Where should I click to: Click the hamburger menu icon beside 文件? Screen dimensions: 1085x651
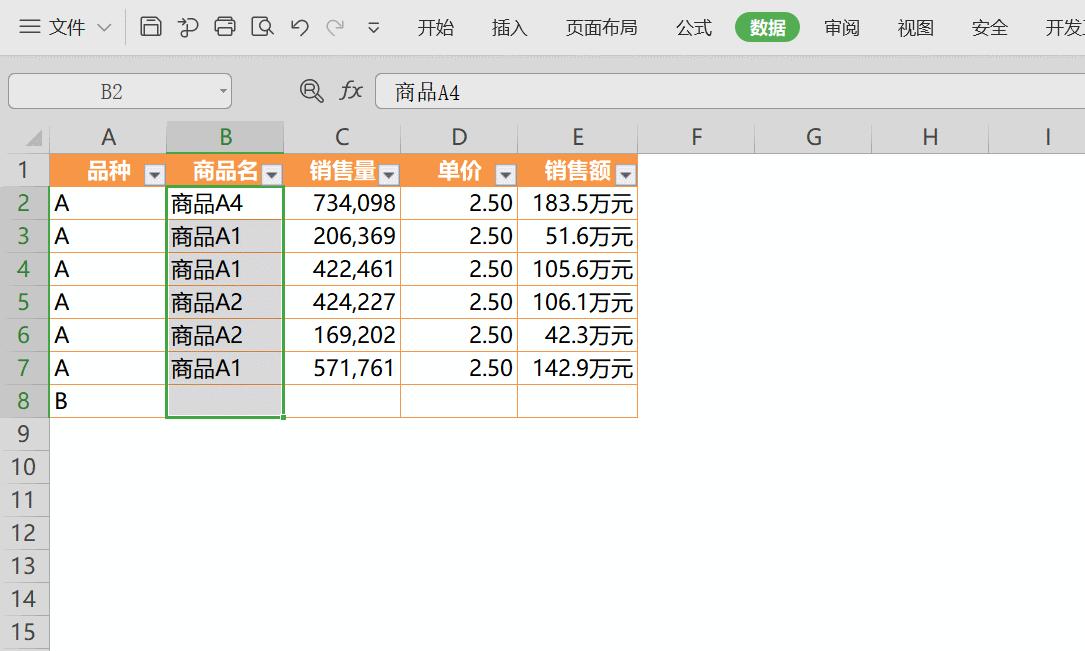[x=32, y=27]
